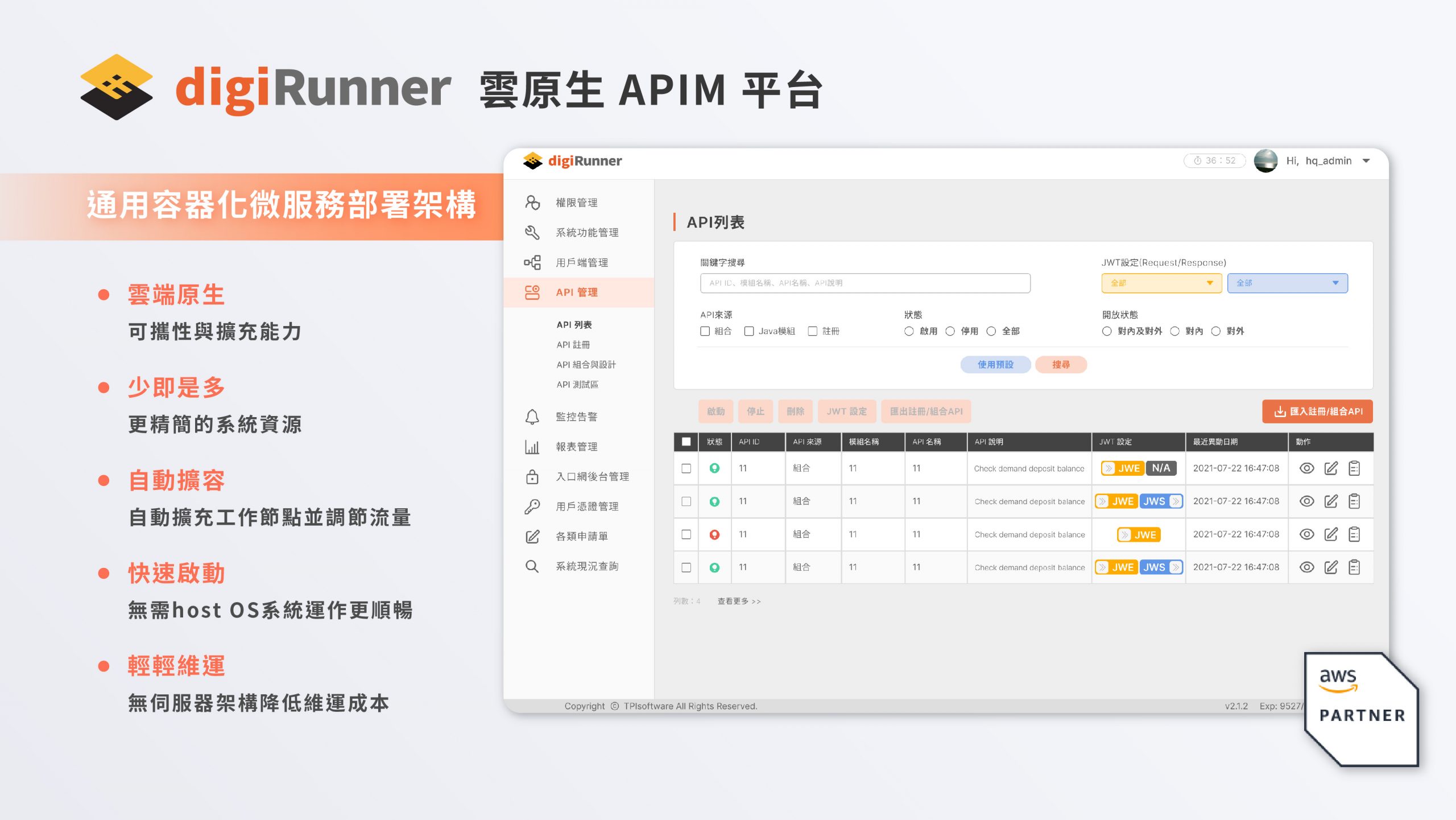Open clipboard icon in the last table row
Viewport: 1456px width, 820px height.
point(1355,567)
